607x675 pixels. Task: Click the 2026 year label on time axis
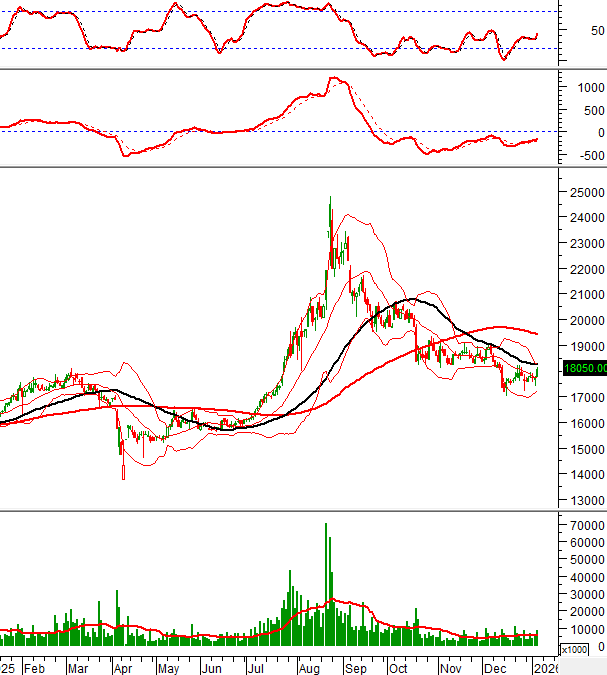tap(546, 667)
